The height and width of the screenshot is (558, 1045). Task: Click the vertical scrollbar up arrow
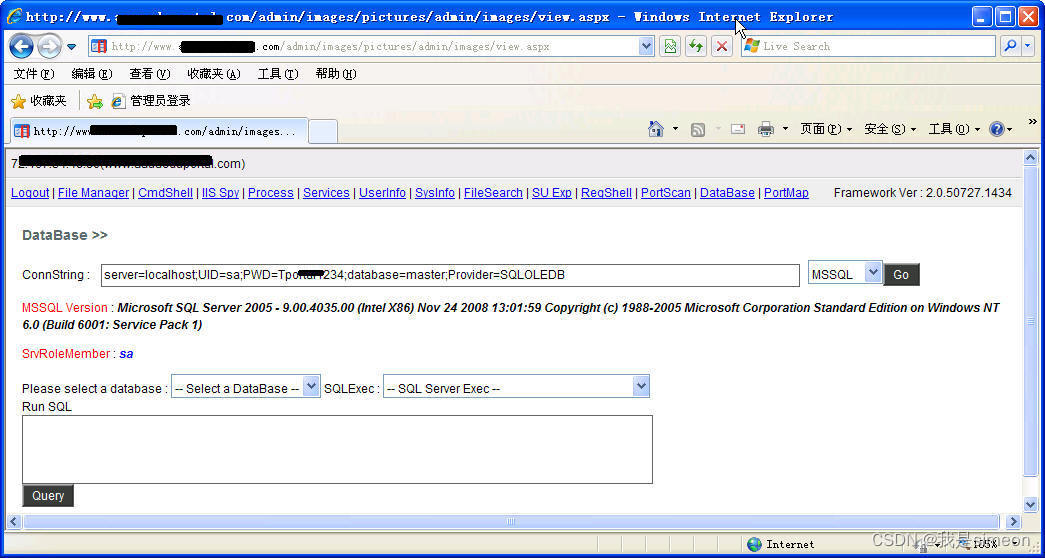click(x=1030, y=158)
